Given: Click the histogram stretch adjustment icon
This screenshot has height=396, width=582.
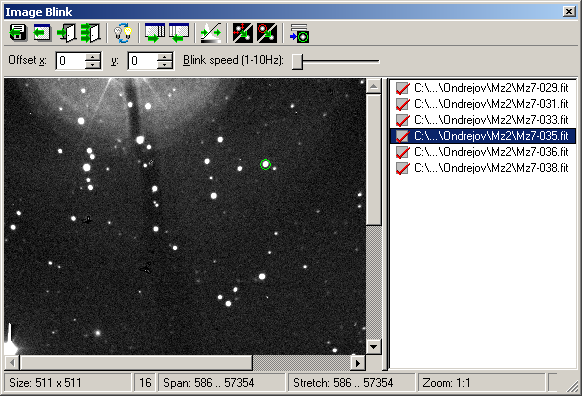Looking at the screenshot, I should pos(210,33).
